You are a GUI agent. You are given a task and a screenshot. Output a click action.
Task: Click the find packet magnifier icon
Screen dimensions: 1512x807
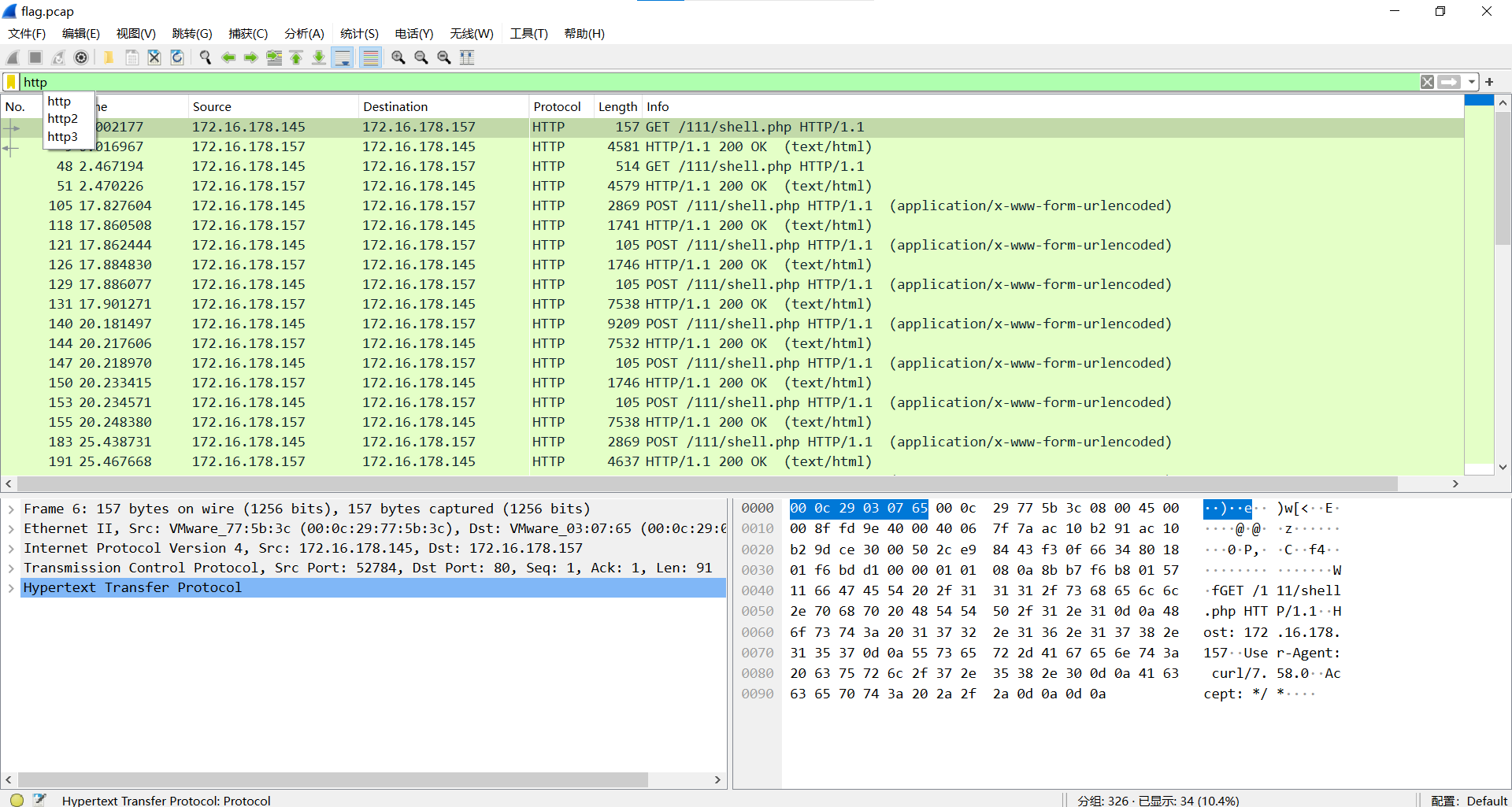point(206,57)
